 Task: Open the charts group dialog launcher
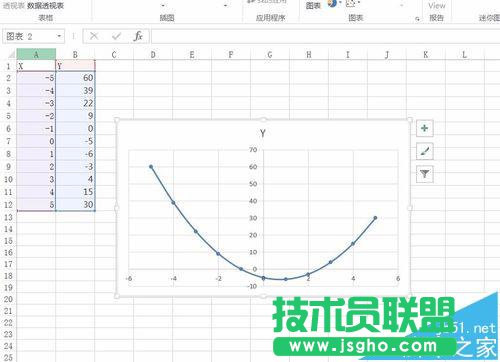coord(417,19)
